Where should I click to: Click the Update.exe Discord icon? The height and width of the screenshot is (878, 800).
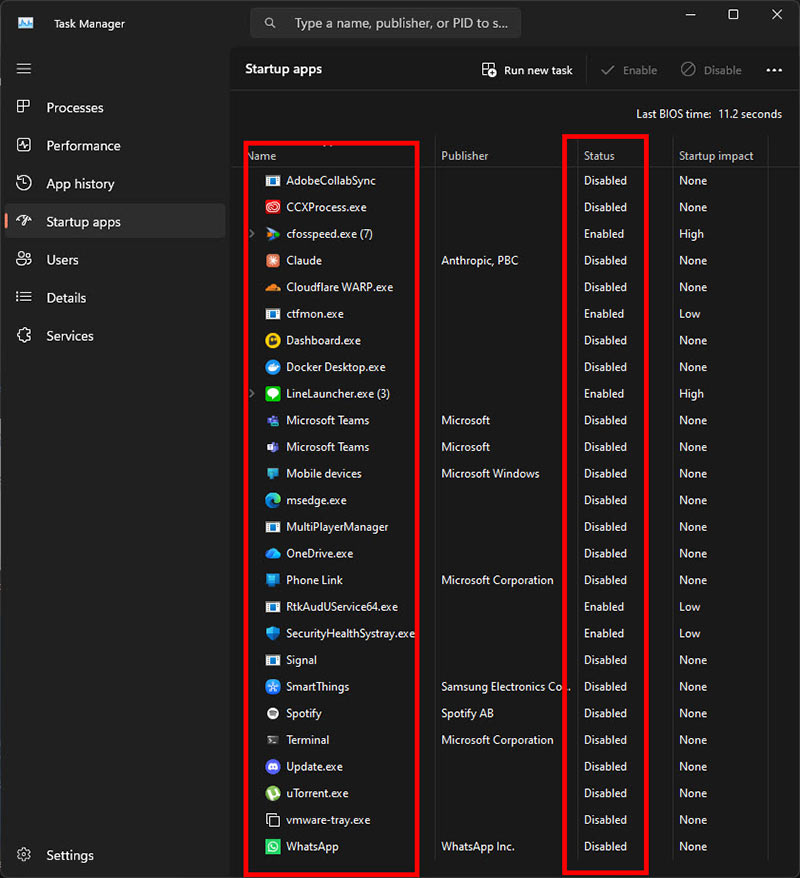click(273, 767)
